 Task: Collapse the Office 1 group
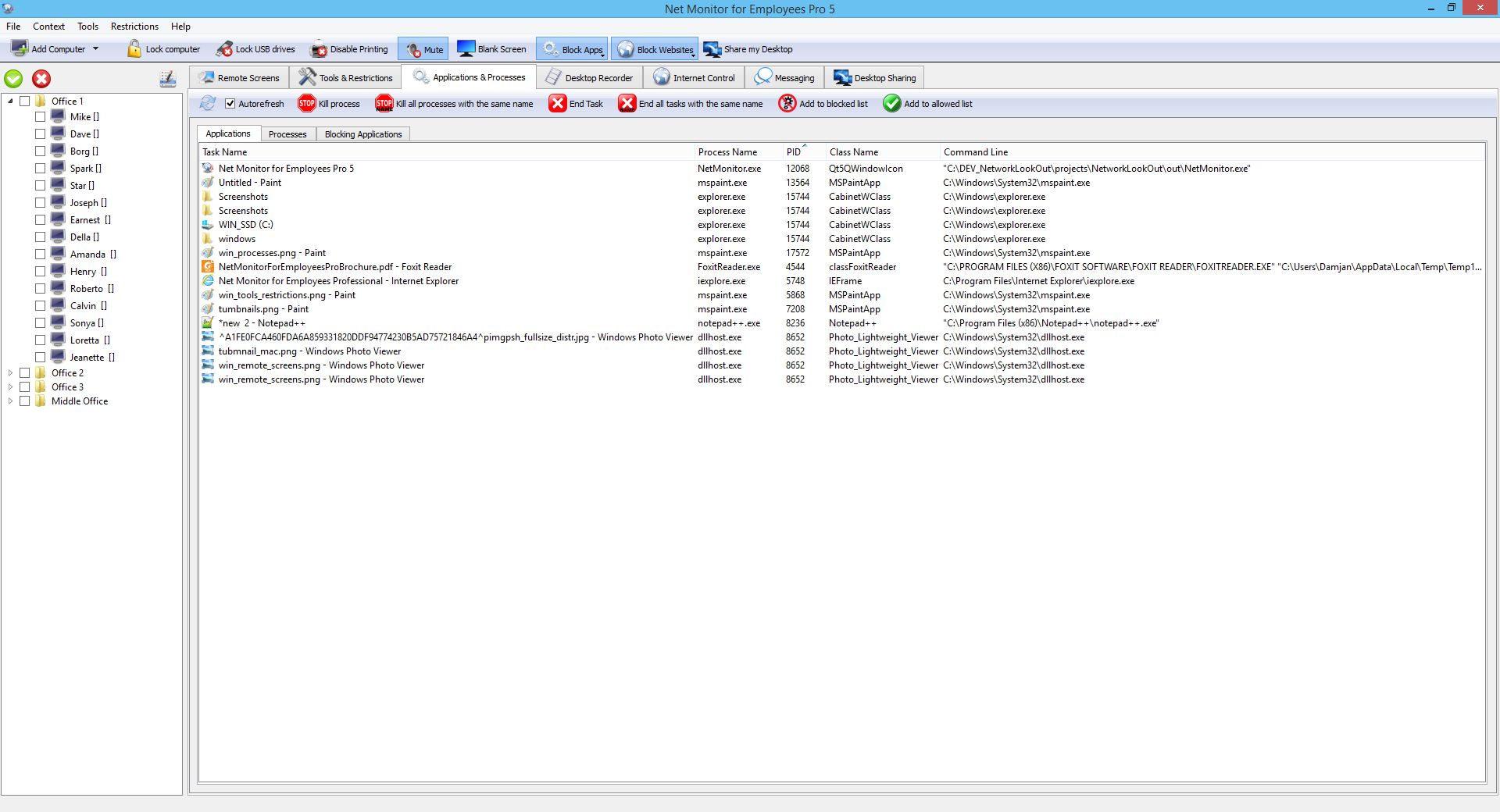[10, 101]
